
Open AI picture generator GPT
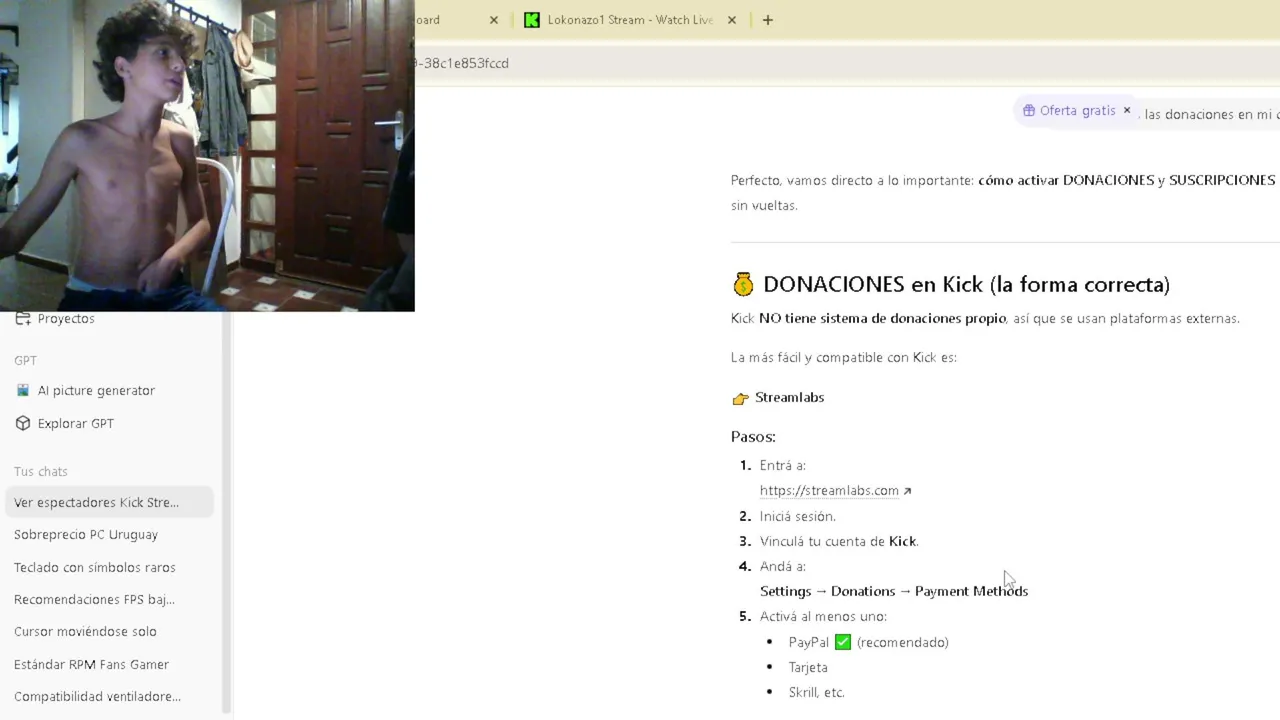[96, 390]
